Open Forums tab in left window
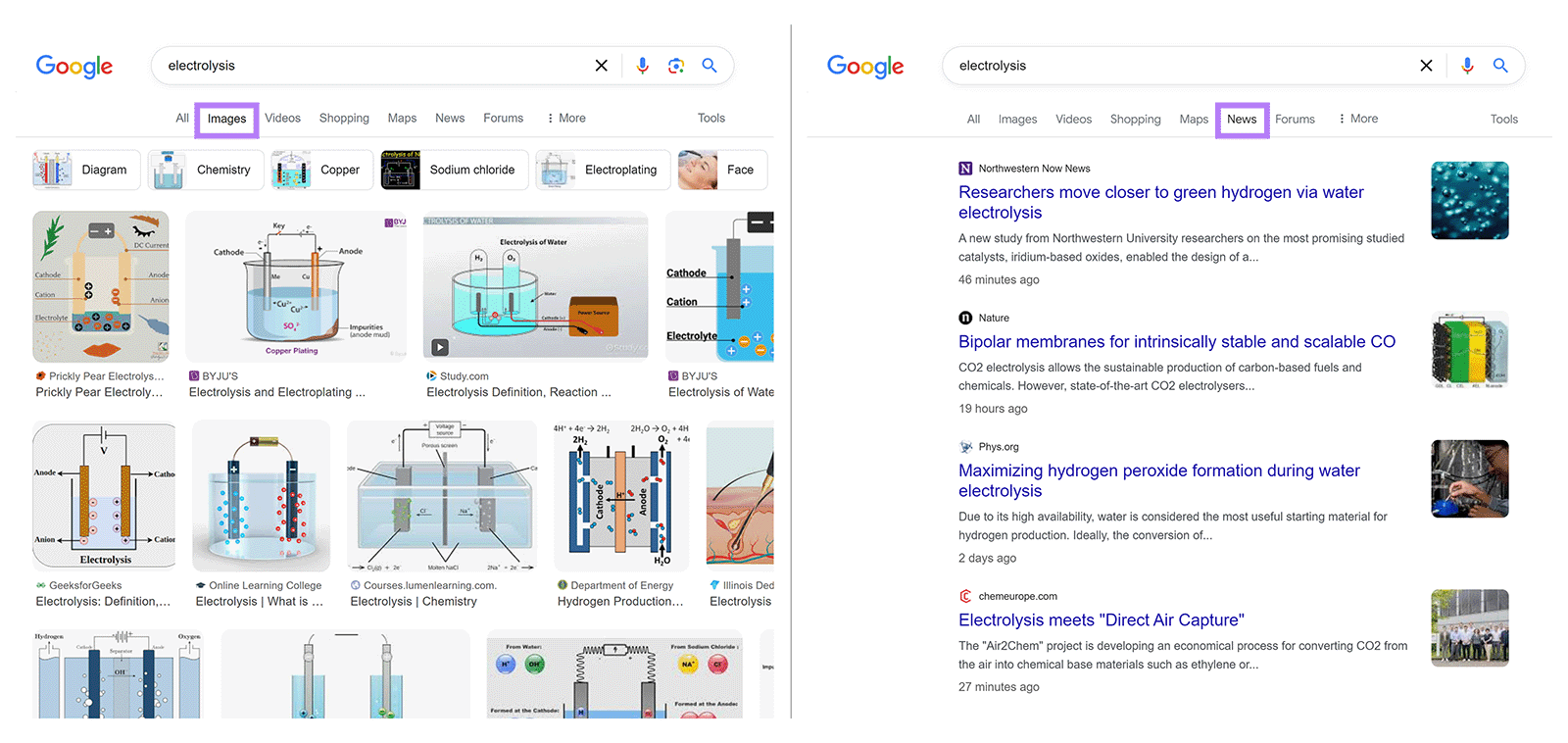 (x=504, y=119)
